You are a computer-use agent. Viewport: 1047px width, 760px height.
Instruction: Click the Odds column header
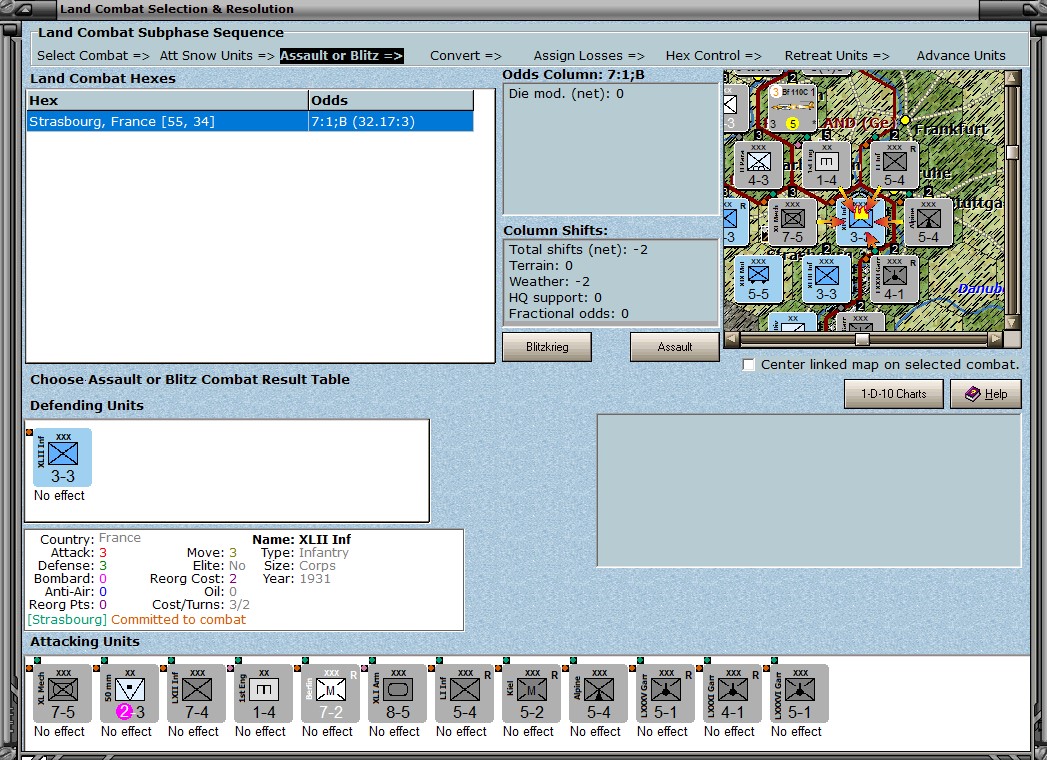(391, 100)
